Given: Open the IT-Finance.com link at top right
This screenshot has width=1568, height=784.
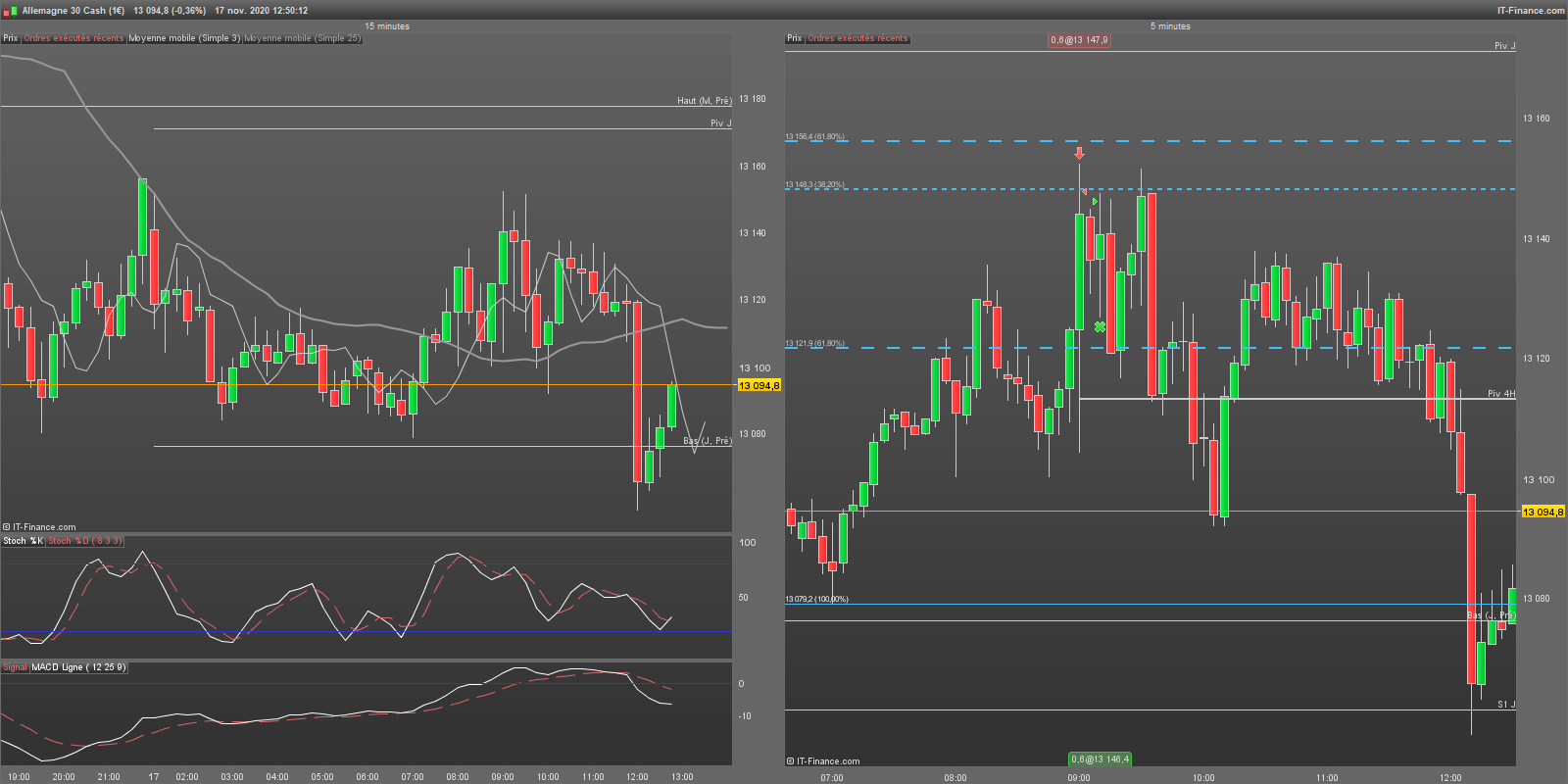Looking at the screenshot, I should pos(1531,11).
